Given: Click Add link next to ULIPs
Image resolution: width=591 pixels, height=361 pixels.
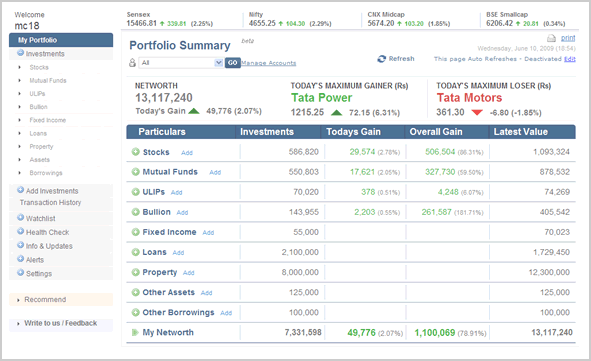Looking at the screenshot, I should tap(176, 193).
